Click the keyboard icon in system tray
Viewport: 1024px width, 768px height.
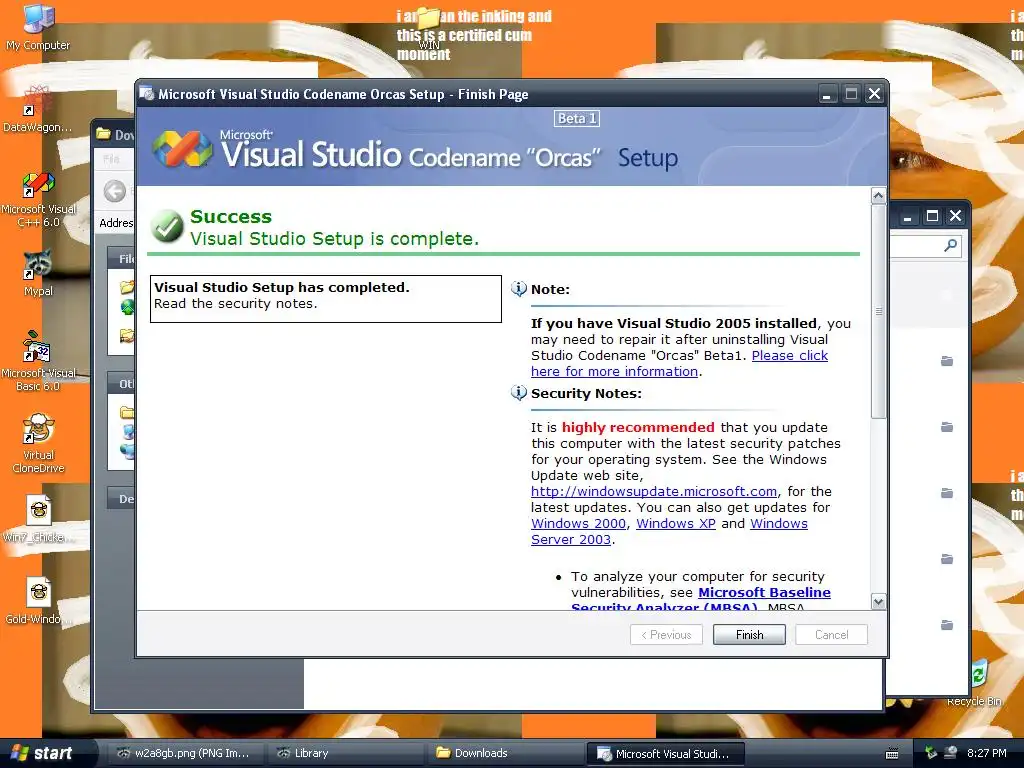[891, 754]
